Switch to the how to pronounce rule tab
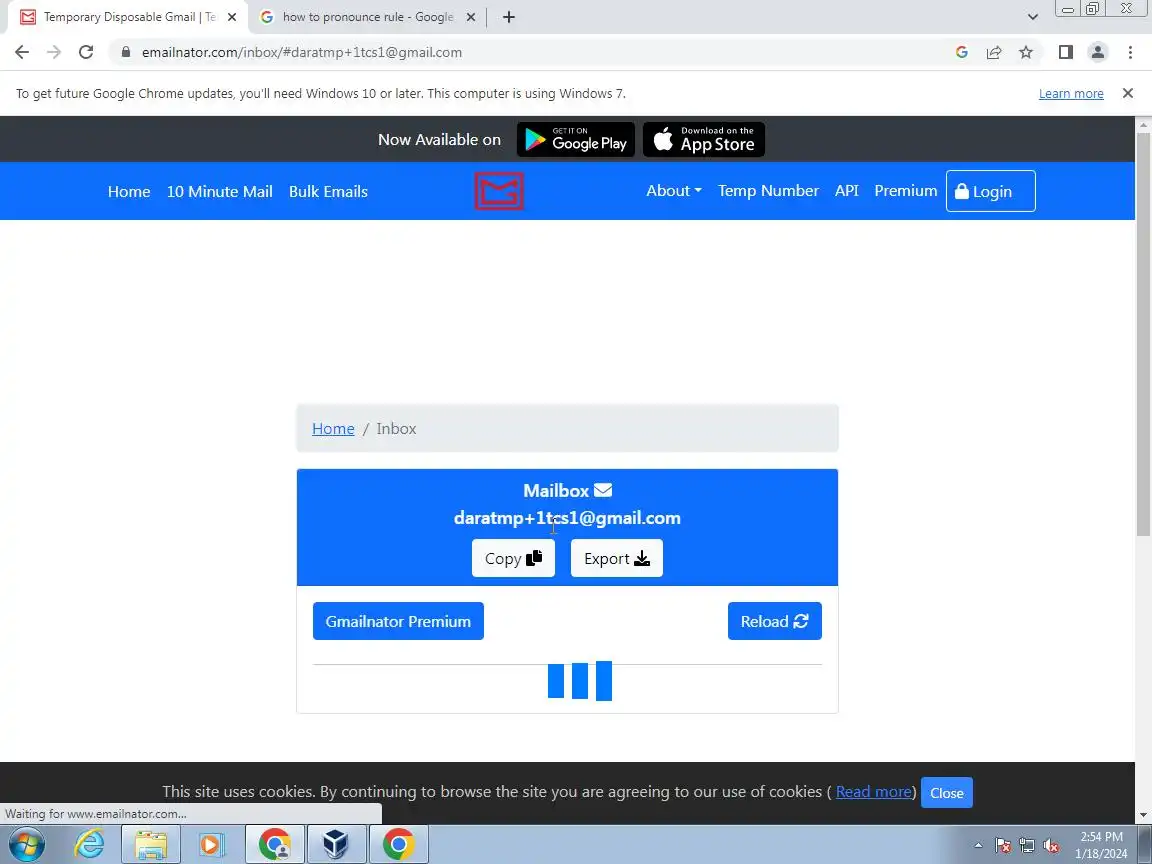 pos(367,17)
